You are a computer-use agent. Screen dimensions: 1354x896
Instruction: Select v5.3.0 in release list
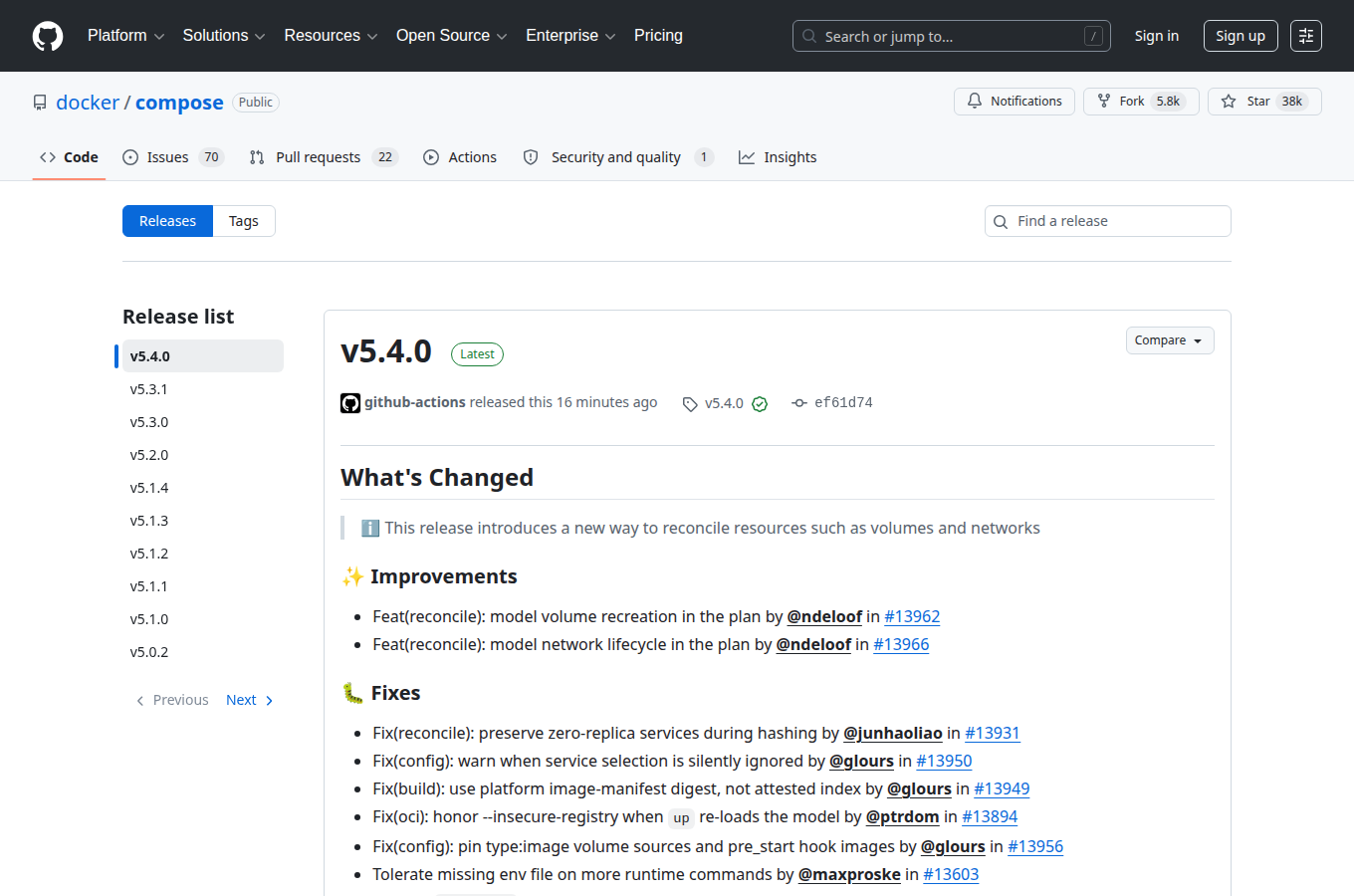tap(203, 422)
